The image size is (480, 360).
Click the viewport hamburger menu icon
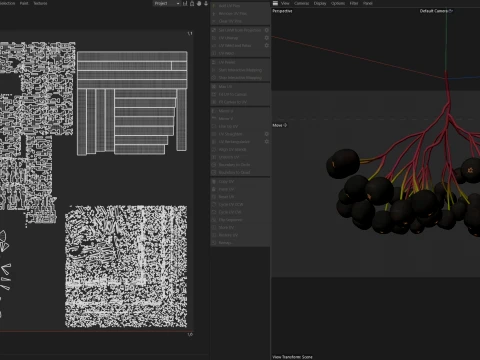point(275,3)
